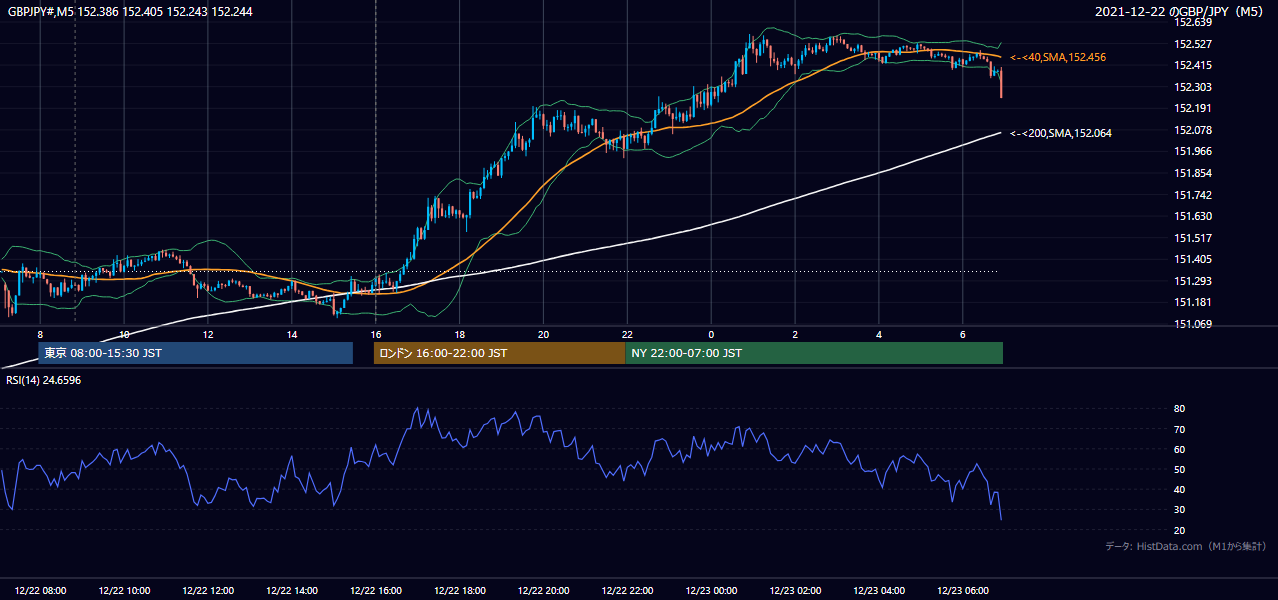This screenshot has height=600, width=1278.
Task: Select the 200 SMA 152.064 label
Action: 1061,133
